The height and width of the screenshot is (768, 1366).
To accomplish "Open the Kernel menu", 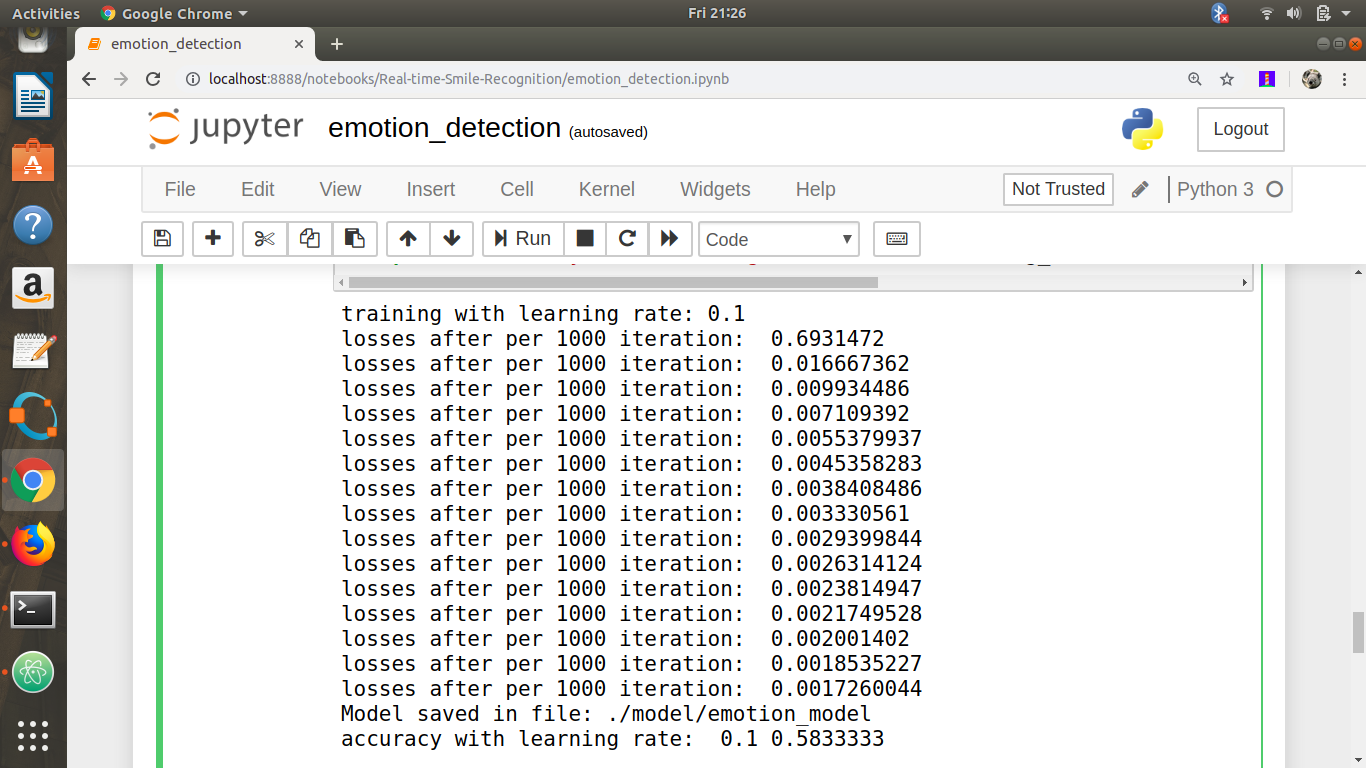I will 606,189.
